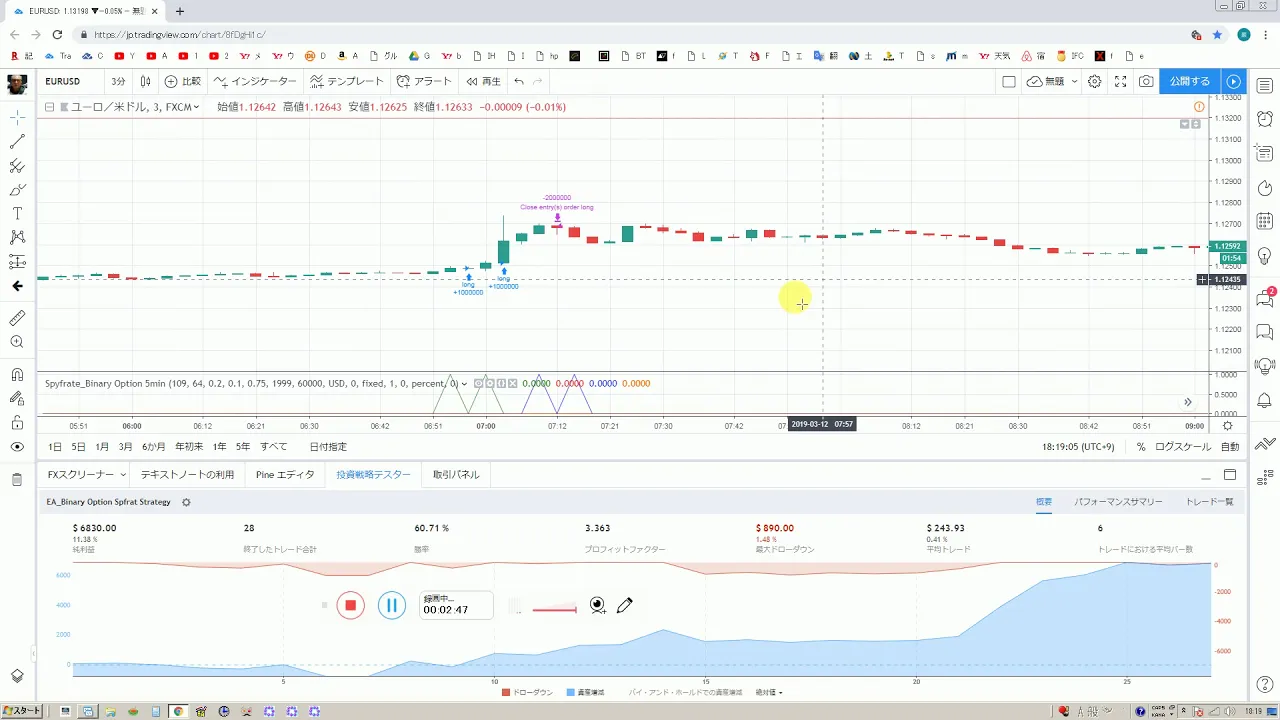This screenshot has height=720, width=1280.
Task: Open the テンプレート indicator templates menu
Action: pos(347,81)
